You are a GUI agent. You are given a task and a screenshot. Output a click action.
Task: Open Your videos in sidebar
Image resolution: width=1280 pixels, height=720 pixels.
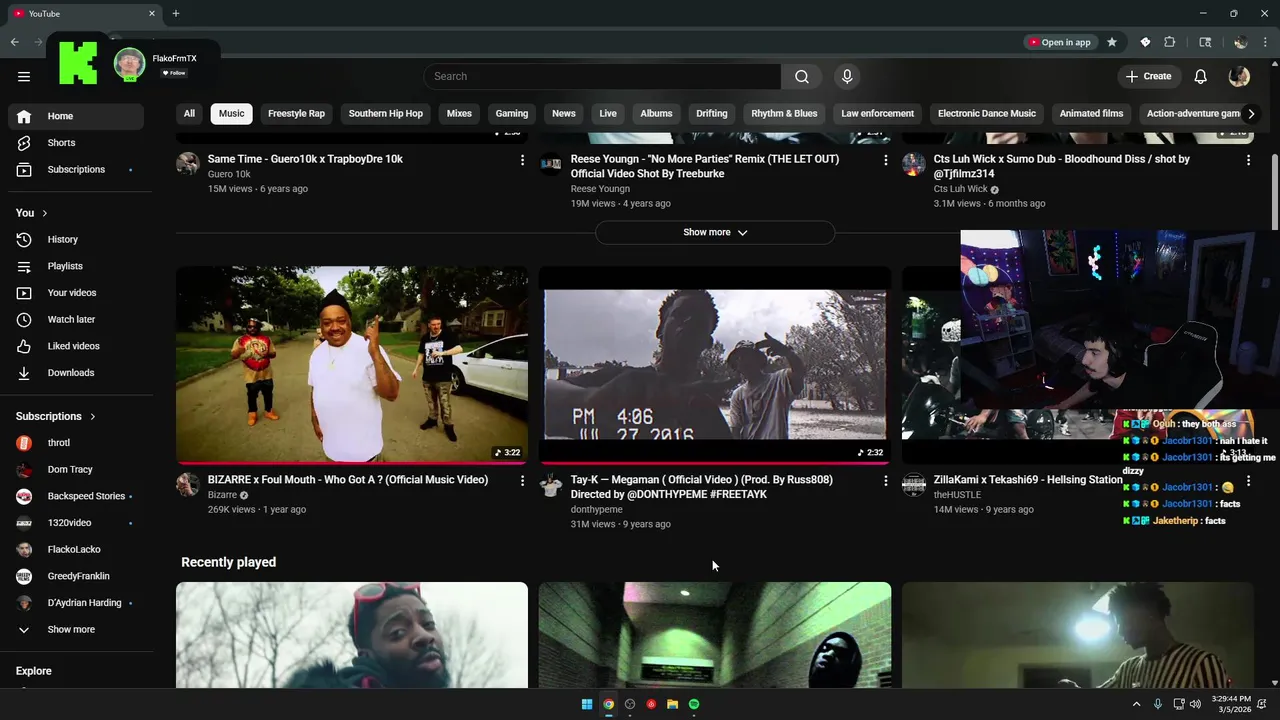[x=76, y=293]
